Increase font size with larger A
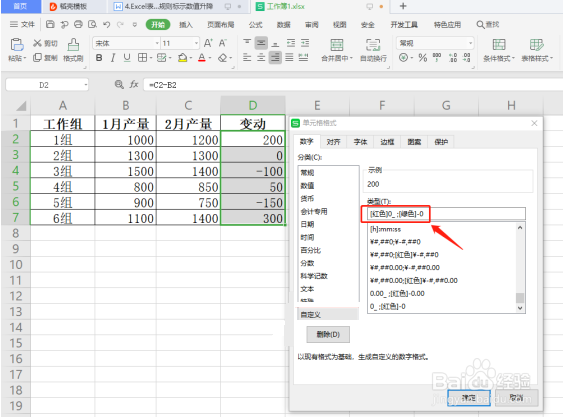563x419 pixels. pyautogui.click(x=208, y=43)
